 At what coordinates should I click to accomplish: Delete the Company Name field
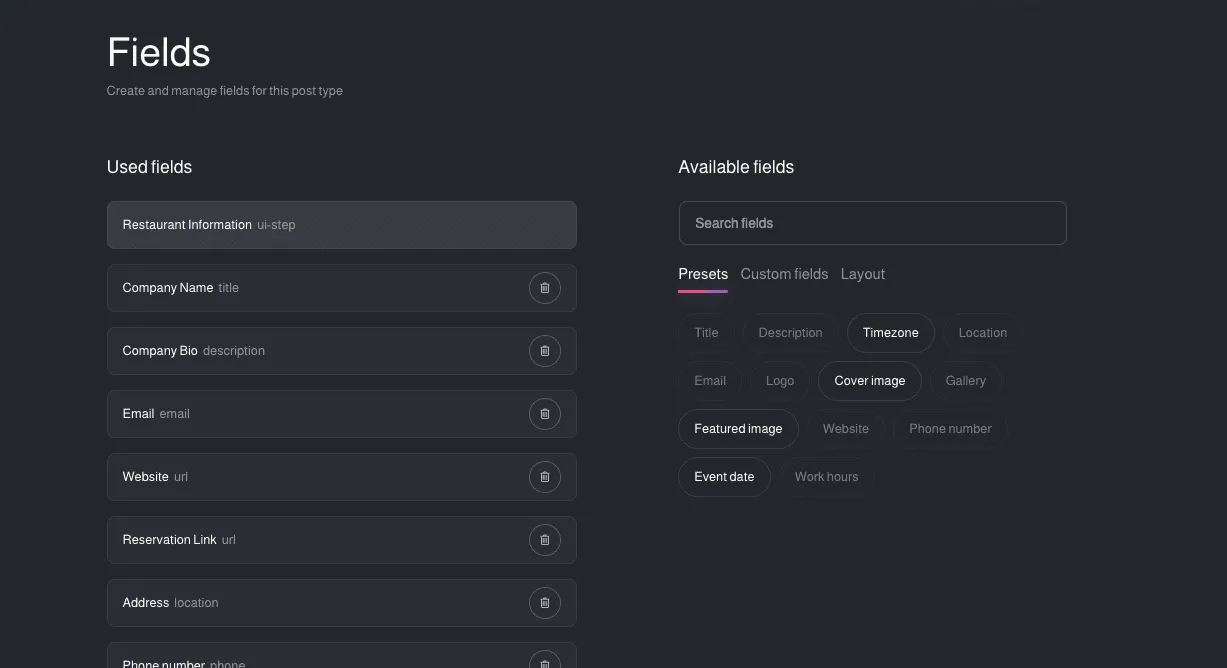pos(544,288)
